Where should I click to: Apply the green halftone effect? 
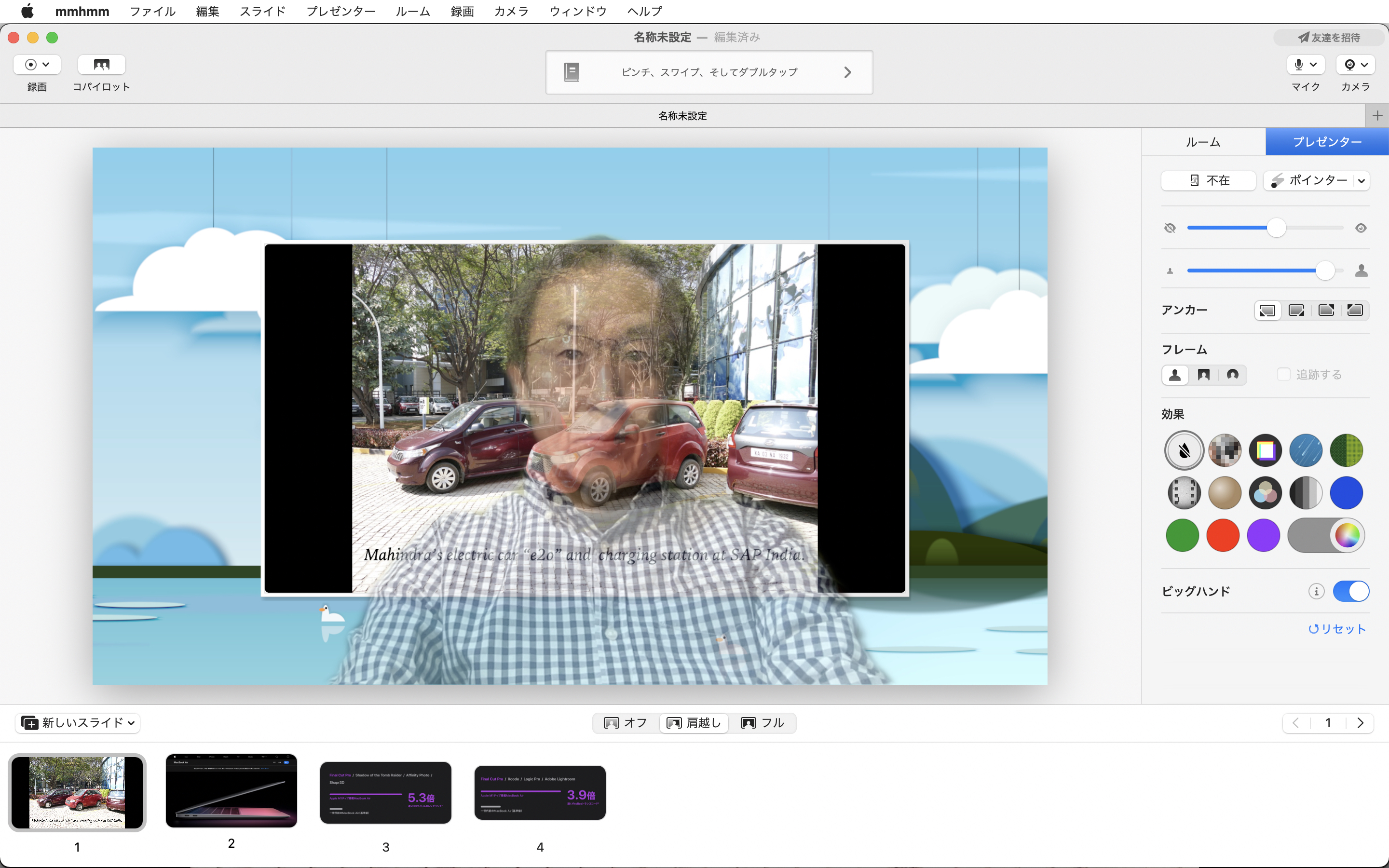[x=1346, y=451]
